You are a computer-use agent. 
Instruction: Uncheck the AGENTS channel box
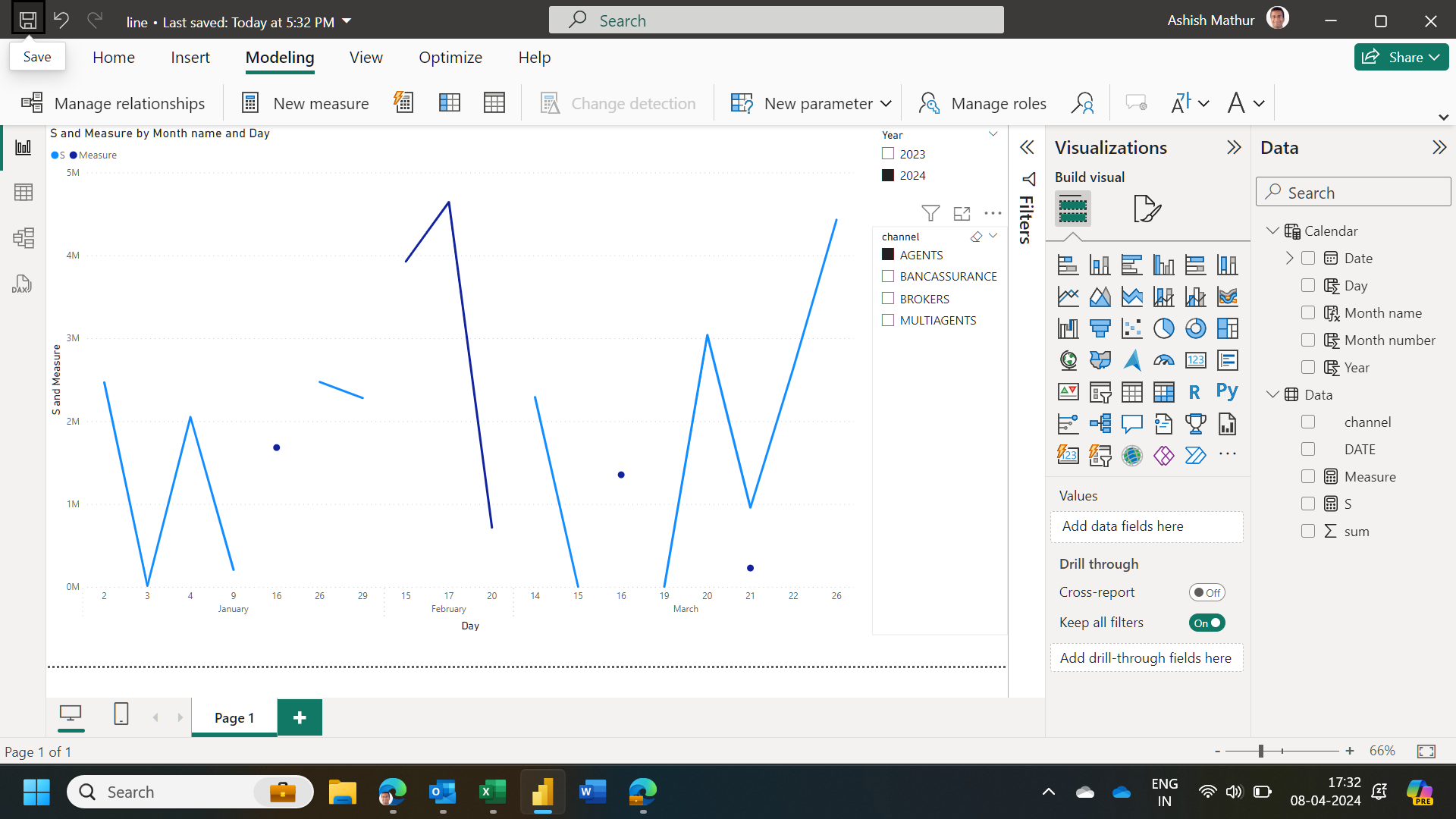(x=888, y=254)
